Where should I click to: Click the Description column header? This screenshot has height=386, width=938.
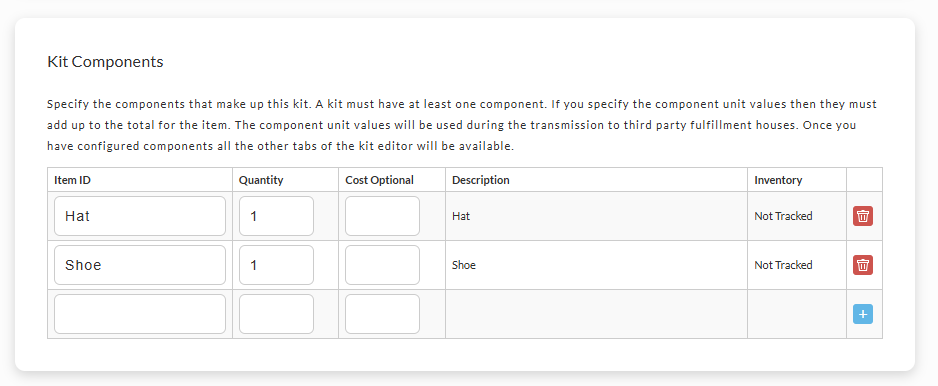[480, 180]
